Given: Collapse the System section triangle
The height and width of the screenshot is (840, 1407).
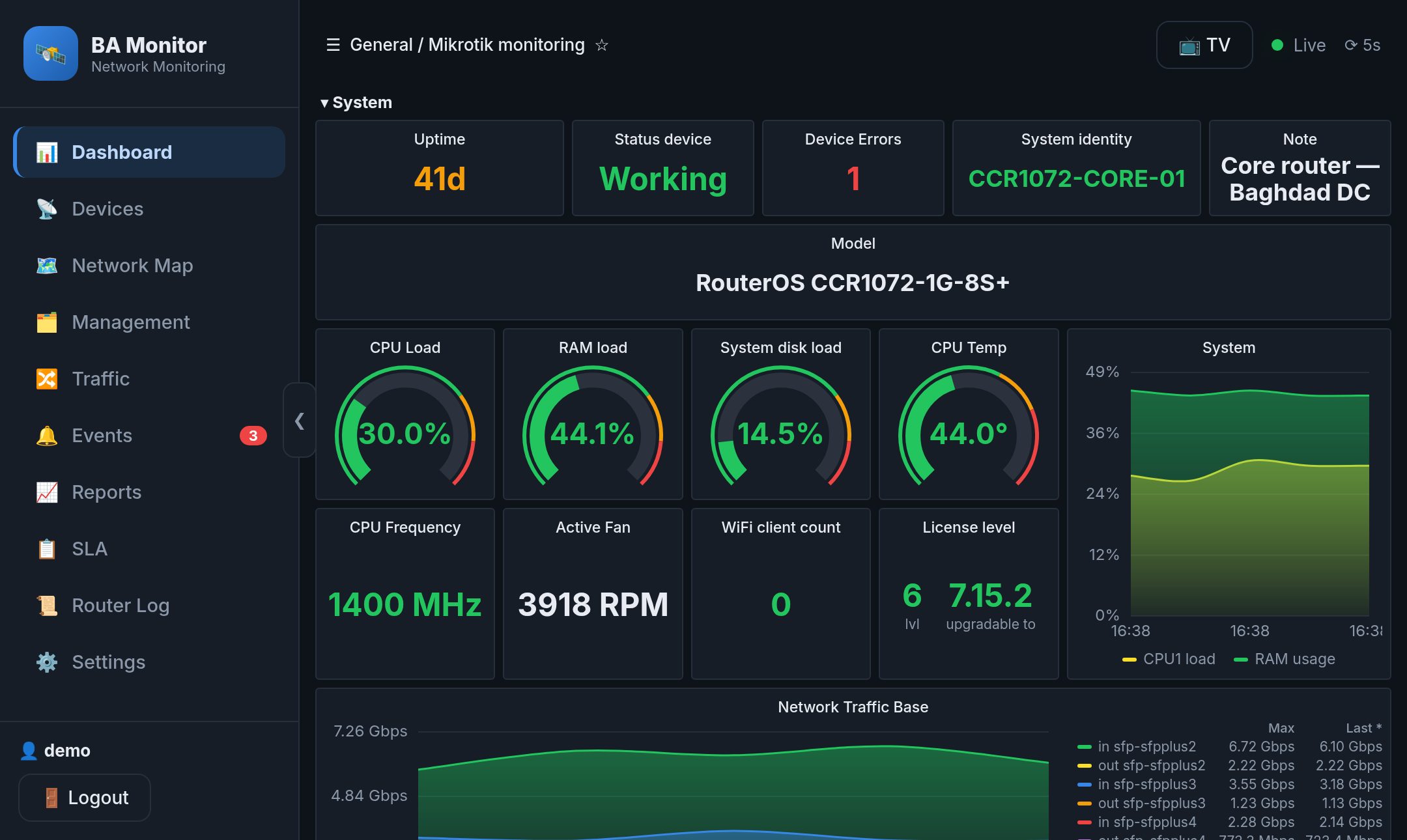Looking at the screenshot, I should tap(324, 103).
